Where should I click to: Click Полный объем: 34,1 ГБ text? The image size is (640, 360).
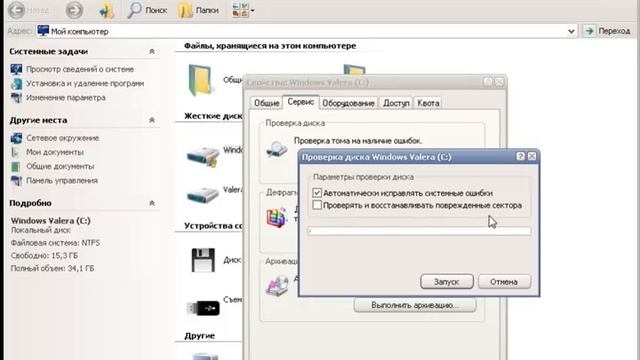pos(52,268)
